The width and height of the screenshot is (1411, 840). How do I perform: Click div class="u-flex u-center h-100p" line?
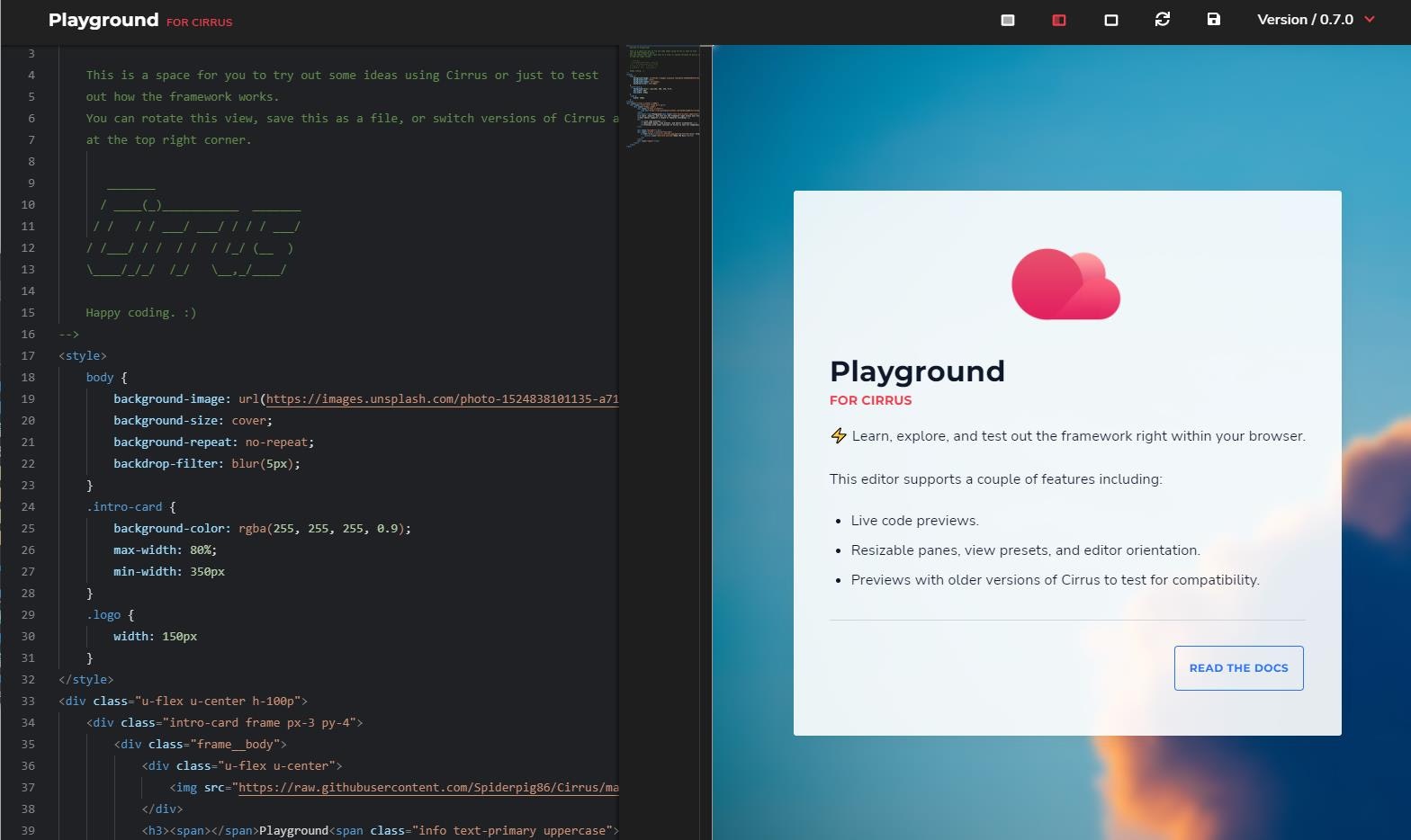click(183, 701)
